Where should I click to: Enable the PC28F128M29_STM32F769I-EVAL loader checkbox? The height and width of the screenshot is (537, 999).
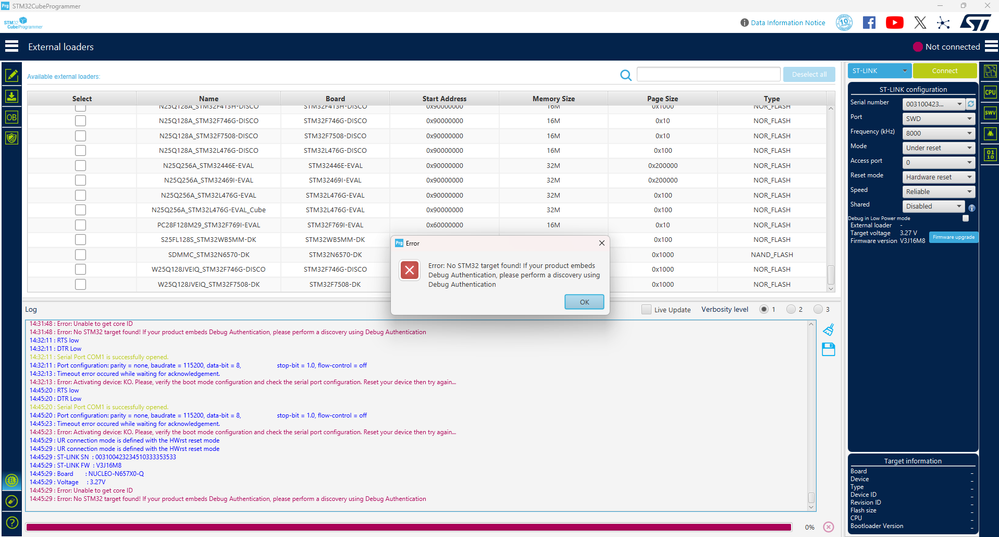(80, 225)
